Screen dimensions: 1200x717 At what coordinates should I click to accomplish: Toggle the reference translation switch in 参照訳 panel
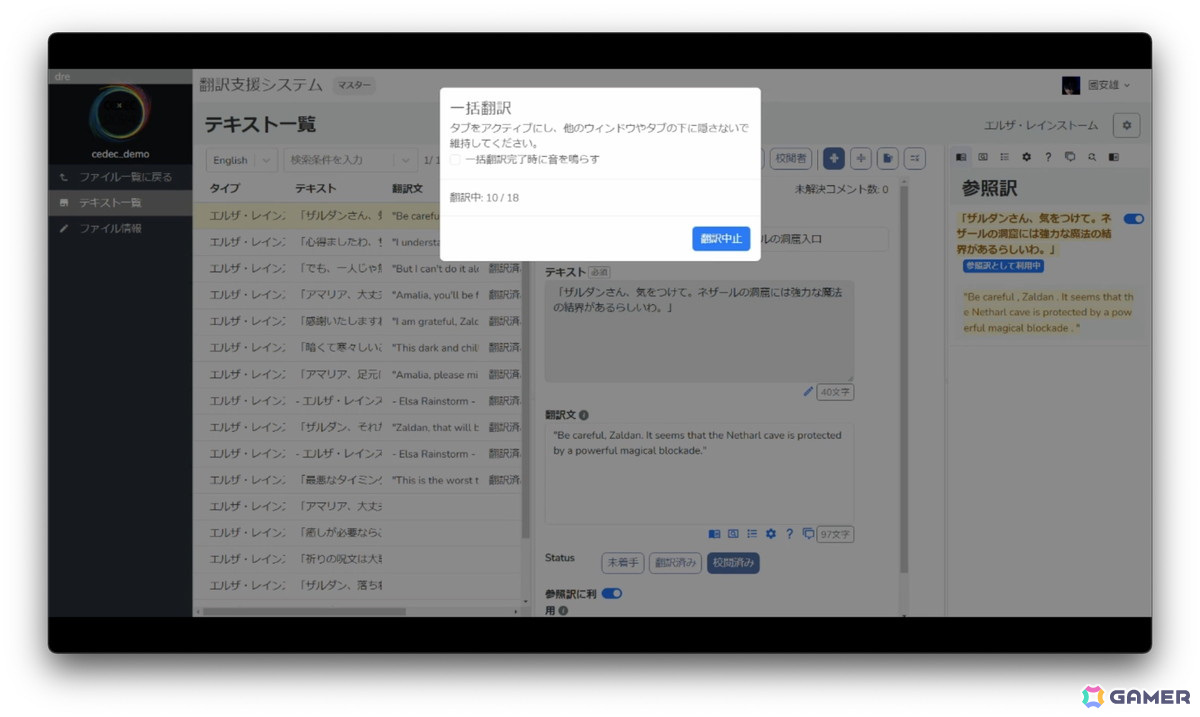pos(1134,219)
